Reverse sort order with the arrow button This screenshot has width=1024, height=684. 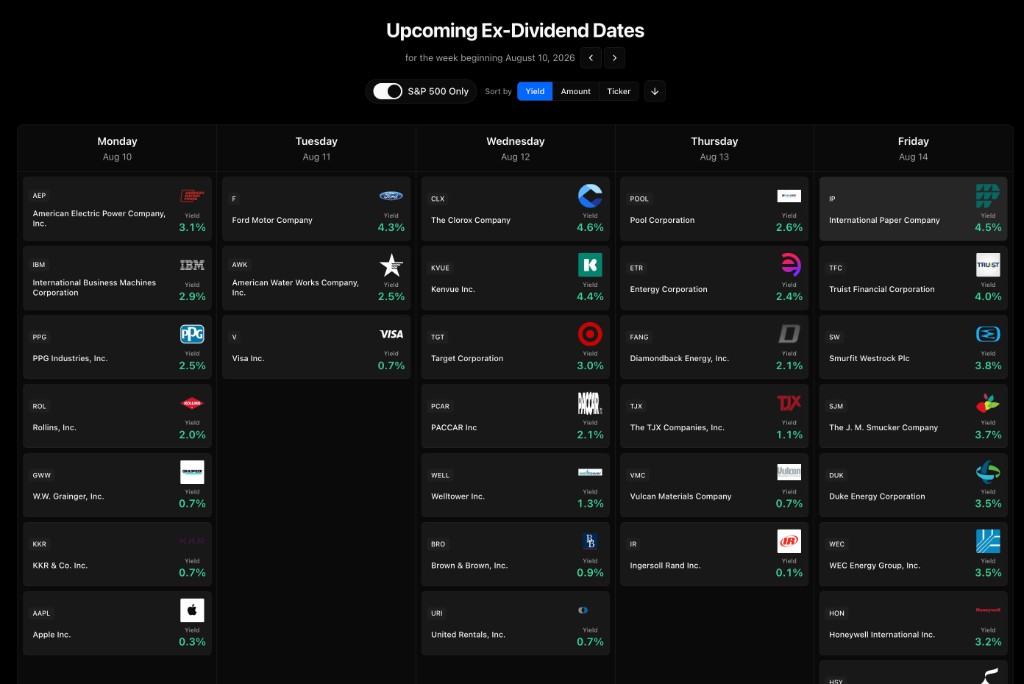(655, 91)
